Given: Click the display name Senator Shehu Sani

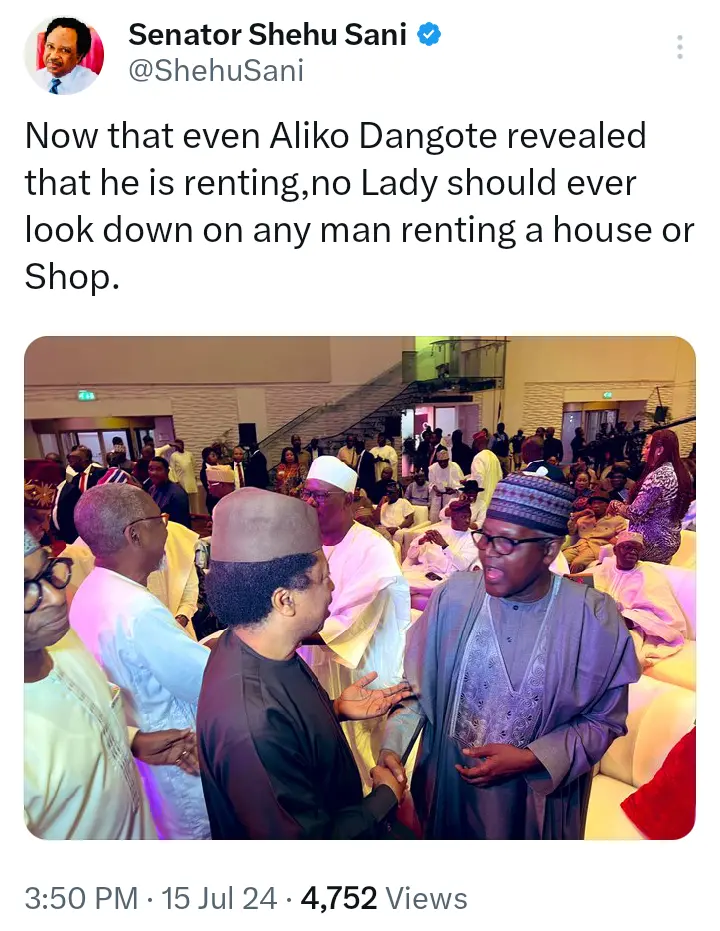Looking at the screenshot, I should pyautogui.click(x=268, y=34).
